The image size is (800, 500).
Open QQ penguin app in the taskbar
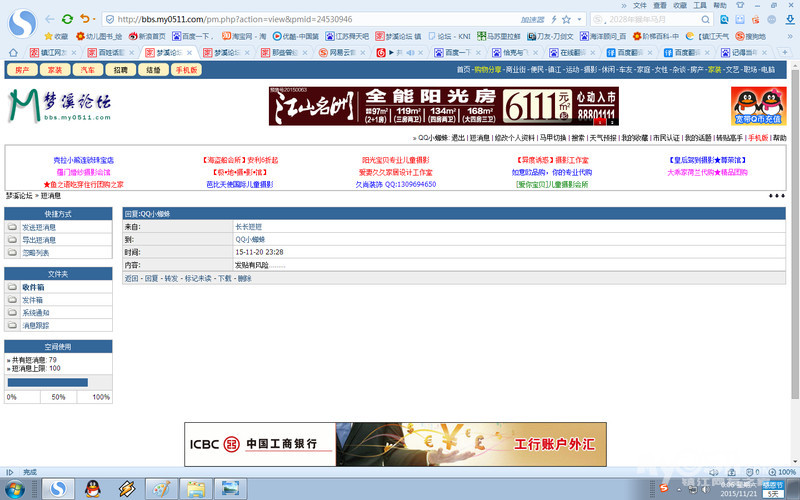pyautogui.click(x=92, y=489)
